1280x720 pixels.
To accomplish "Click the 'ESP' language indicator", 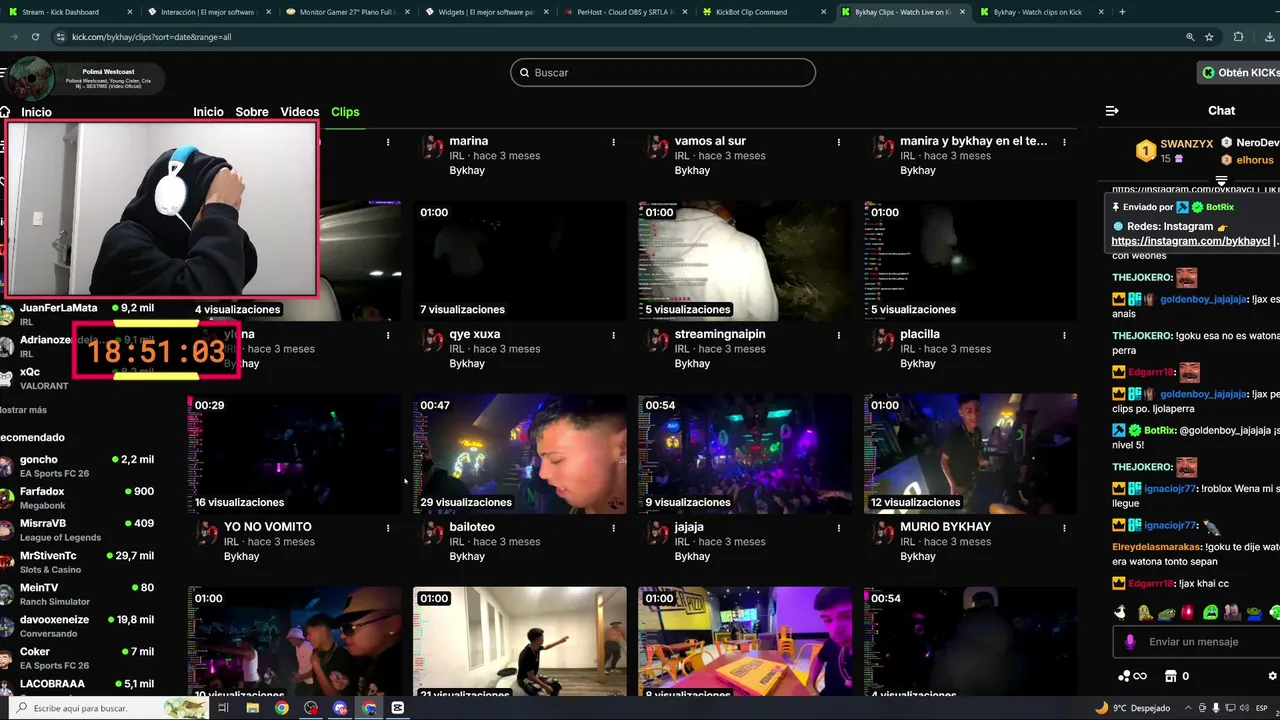I will [x=1263, y=708].
